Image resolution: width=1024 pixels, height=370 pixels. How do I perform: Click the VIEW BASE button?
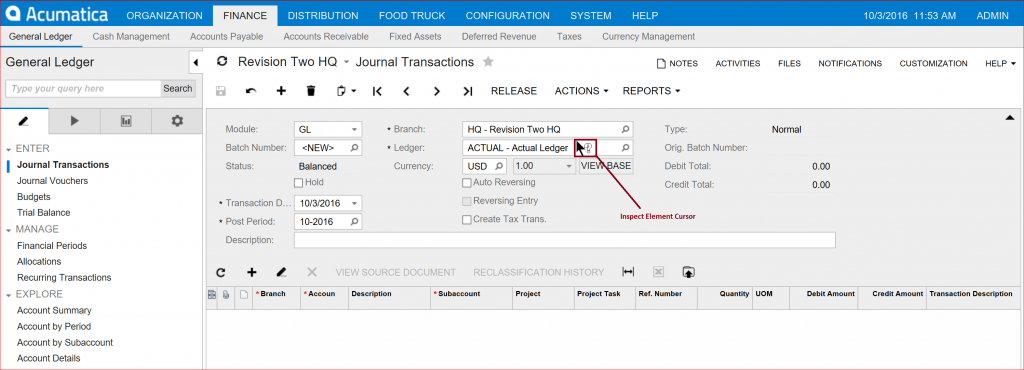(606, 166)
